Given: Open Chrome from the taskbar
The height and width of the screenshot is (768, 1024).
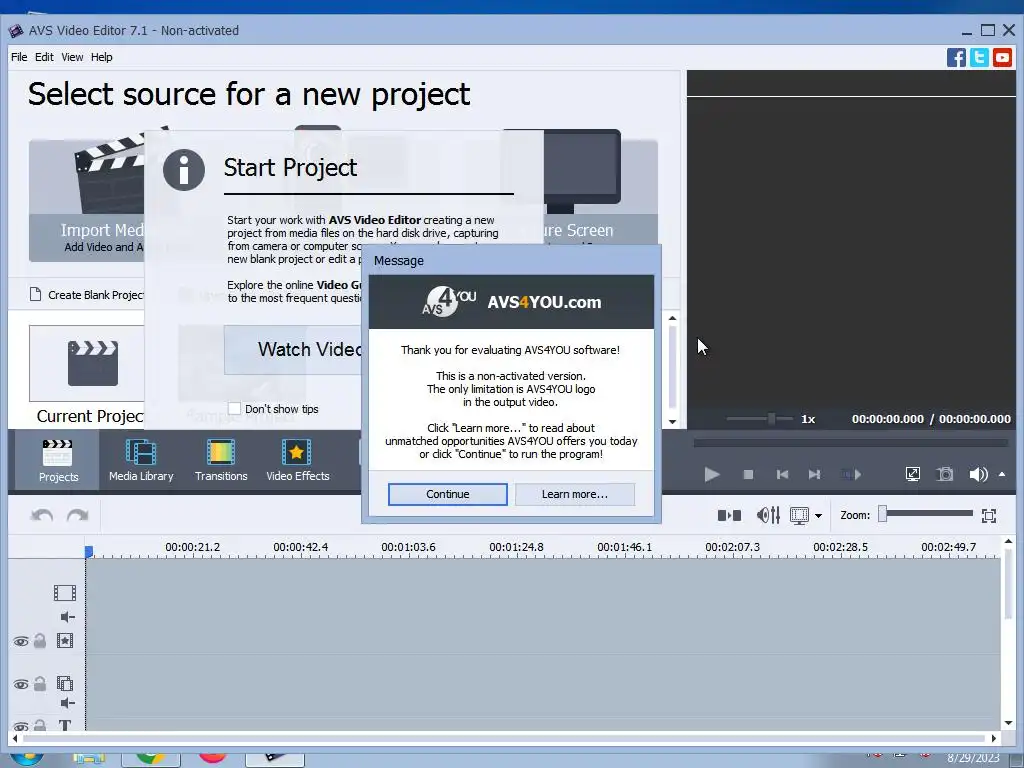Looking at the screenshot, I should point(151,760).
